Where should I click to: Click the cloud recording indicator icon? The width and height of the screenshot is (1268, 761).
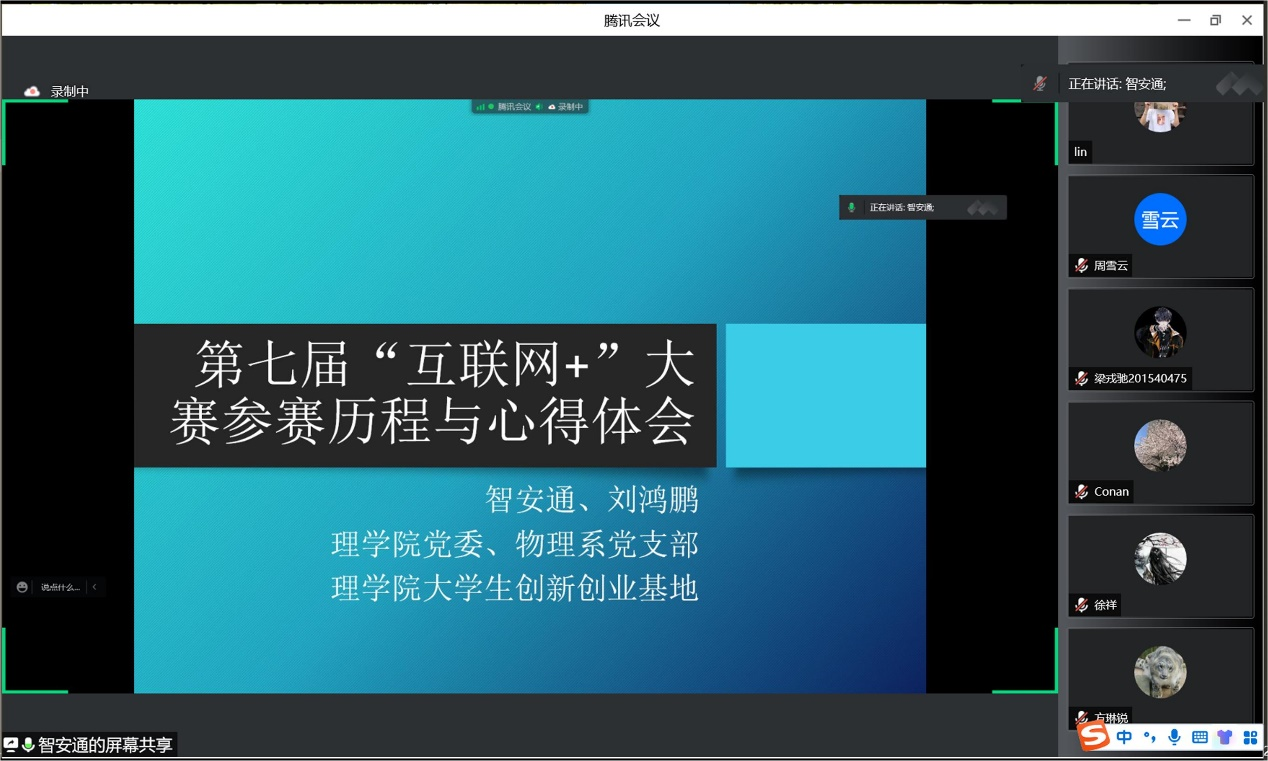32,91
